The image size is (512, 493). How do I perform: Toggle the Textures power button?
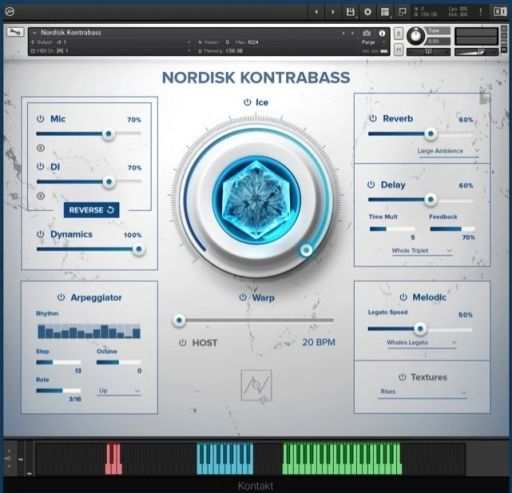coord(402,377)
